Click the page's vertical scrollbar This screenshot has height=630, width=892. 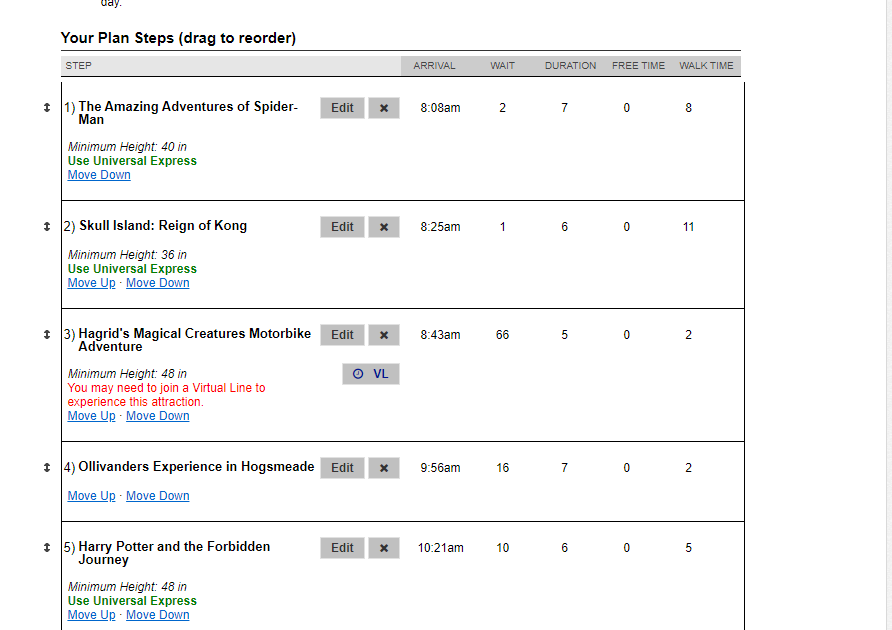click(x=887, y=315)
